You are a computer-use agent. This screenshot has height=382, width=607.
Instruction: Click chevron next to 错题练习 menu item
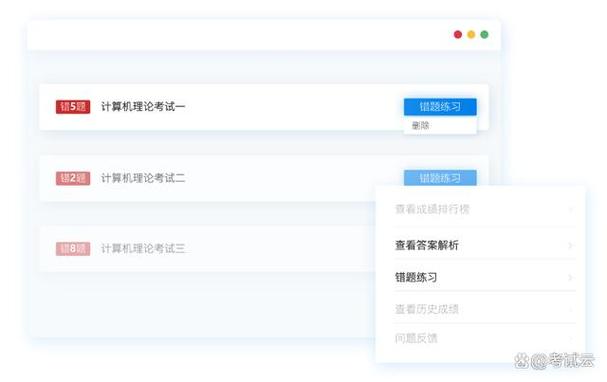571,278
